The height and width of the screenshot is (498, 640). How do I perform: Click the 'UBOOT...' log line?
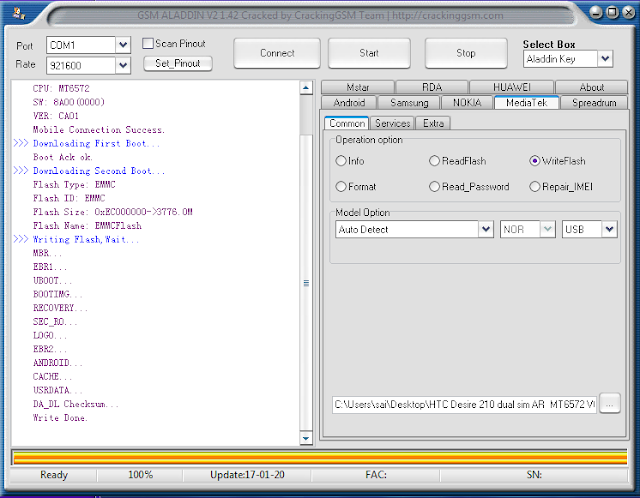52,280
